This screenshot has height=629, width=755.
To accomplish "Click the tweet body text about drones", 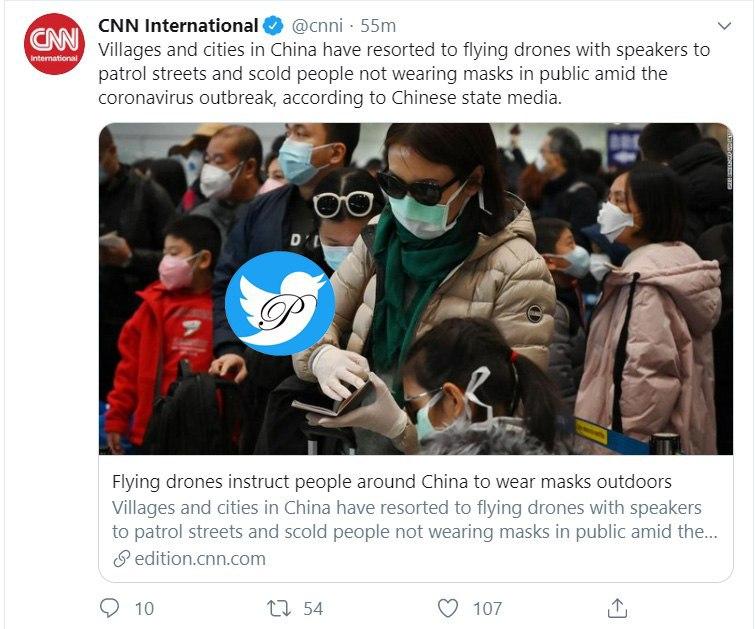I will [404, 74].
